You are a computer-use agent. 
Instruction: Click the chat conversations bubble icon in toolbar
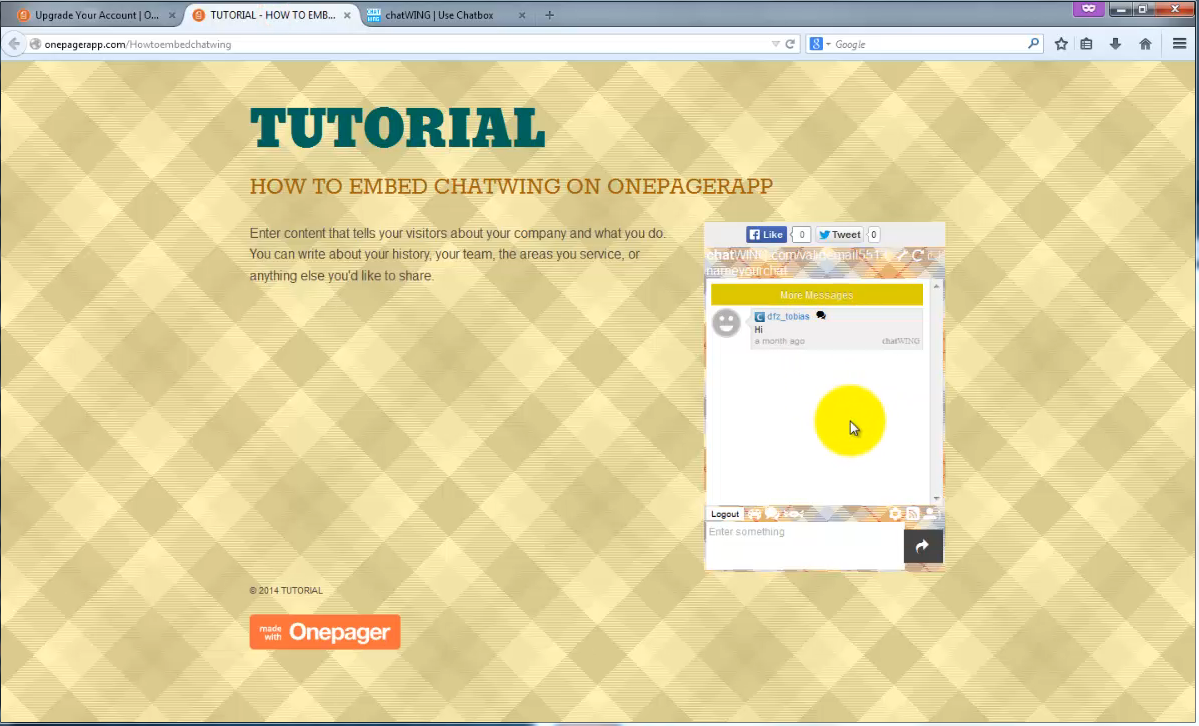[x=772, y=514]
